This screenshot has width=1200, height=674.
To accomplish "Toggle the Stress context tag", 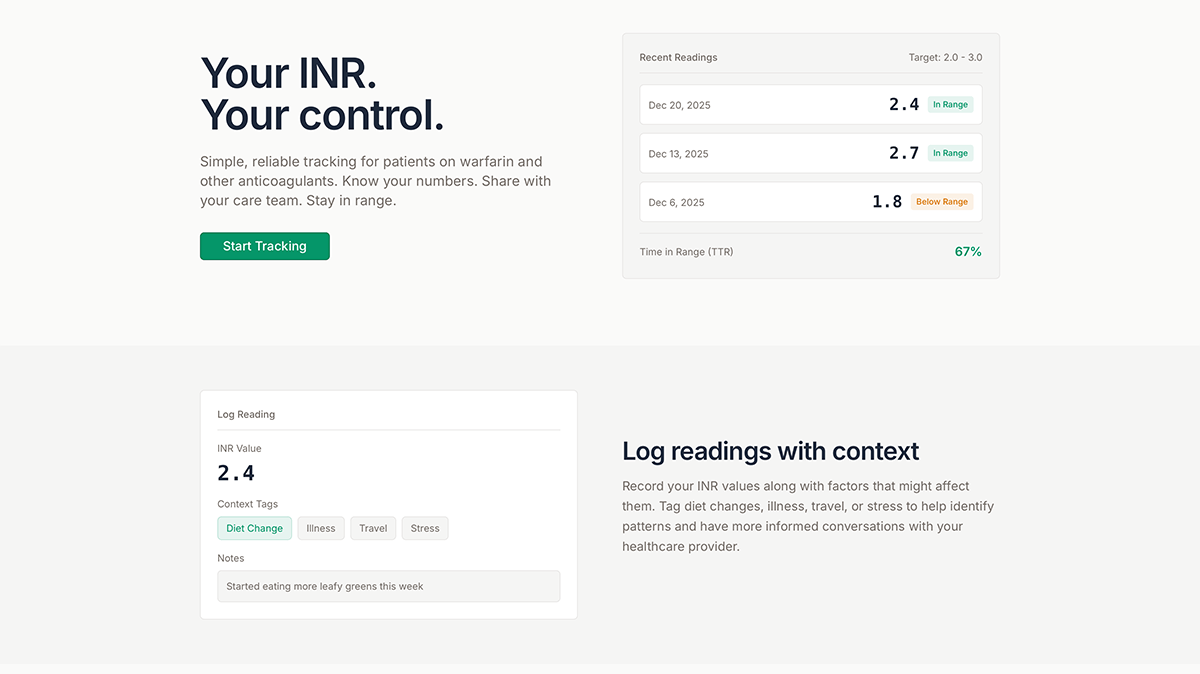I will 425,528.
